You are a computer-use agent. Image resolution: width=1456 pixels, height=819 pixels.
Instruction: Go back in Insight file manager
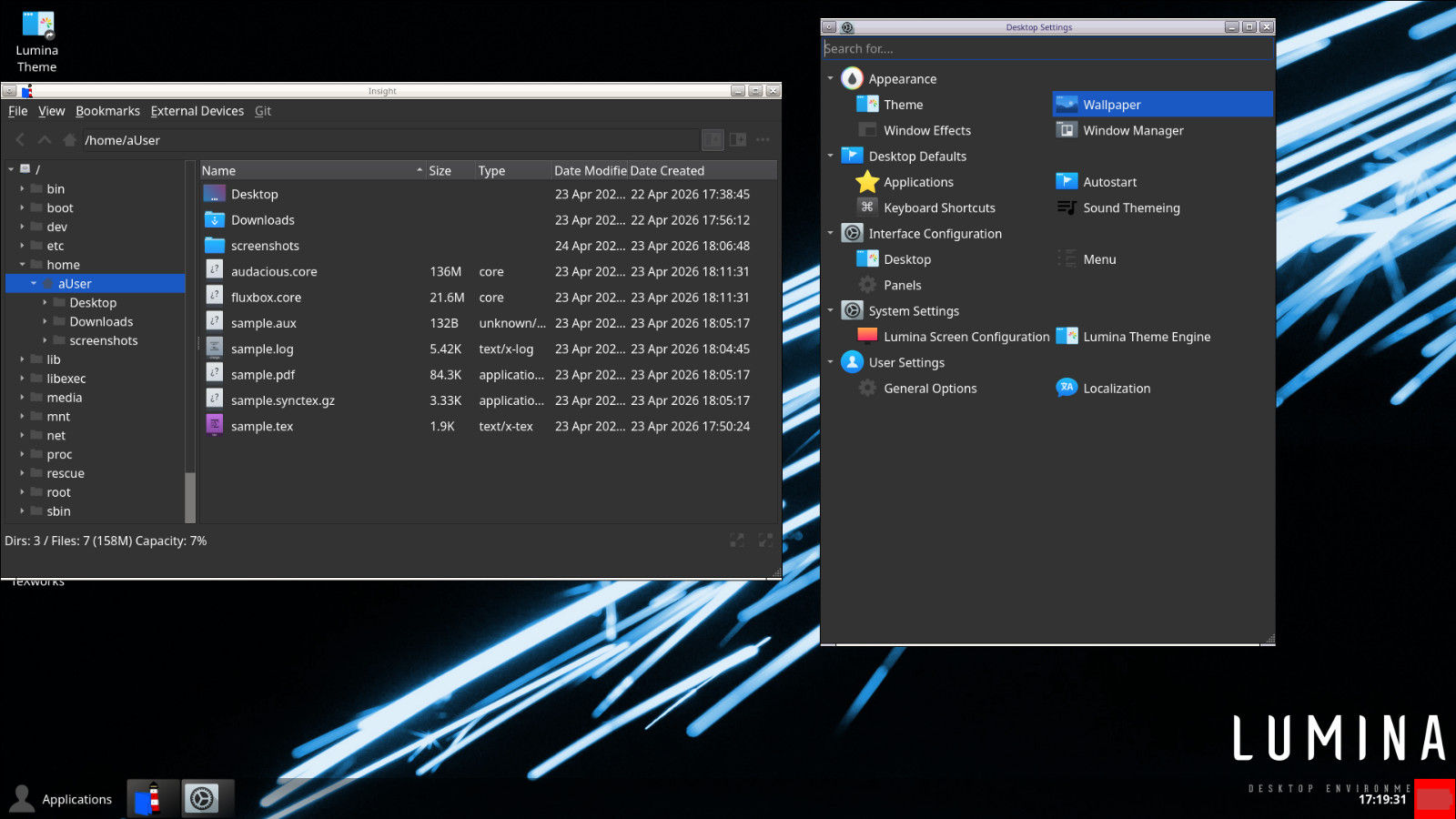[x=20, y=140]
